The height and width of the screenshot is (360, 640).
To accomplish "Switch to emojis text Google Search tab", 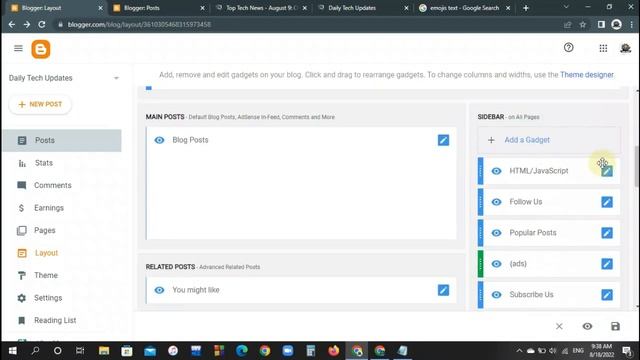I will (x=464, y=8).
